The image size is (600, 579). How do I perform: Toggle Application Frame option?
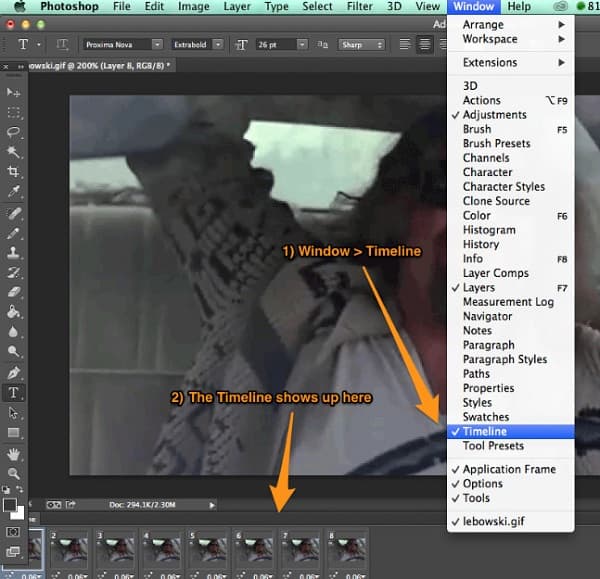click(510, 470)
